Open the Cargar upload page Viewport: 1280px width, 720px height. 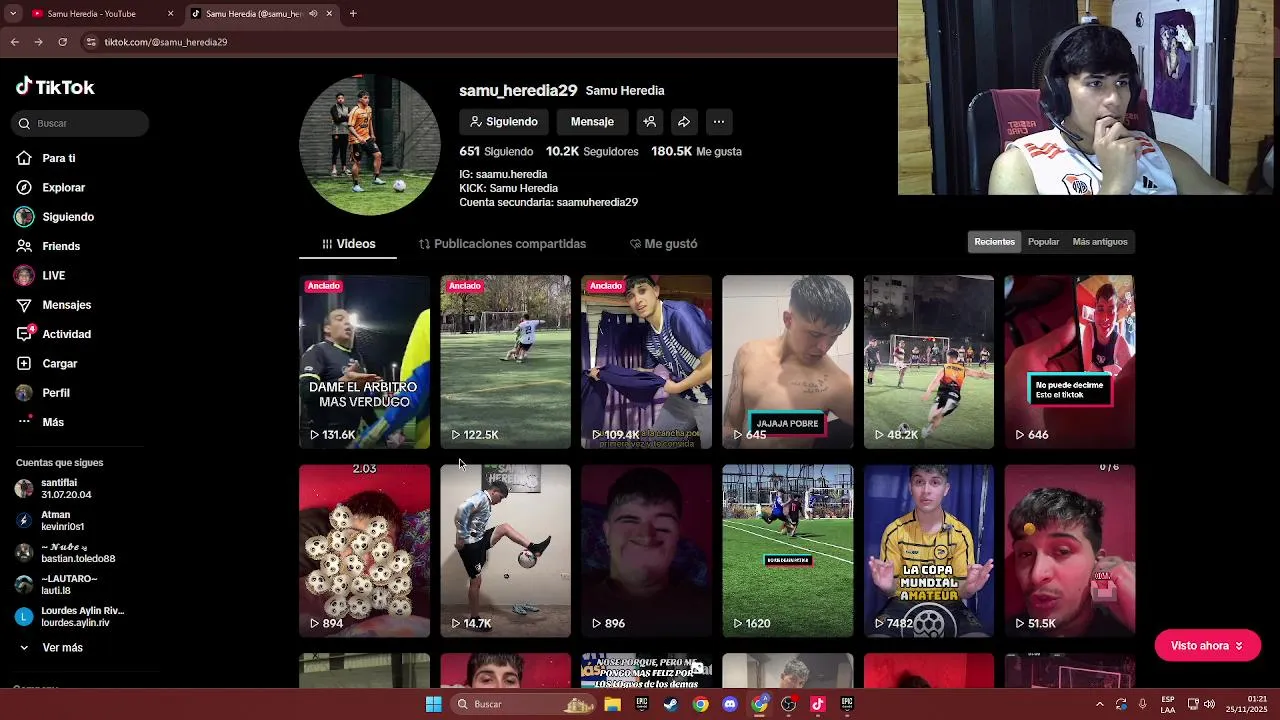(x=47, y=363)
